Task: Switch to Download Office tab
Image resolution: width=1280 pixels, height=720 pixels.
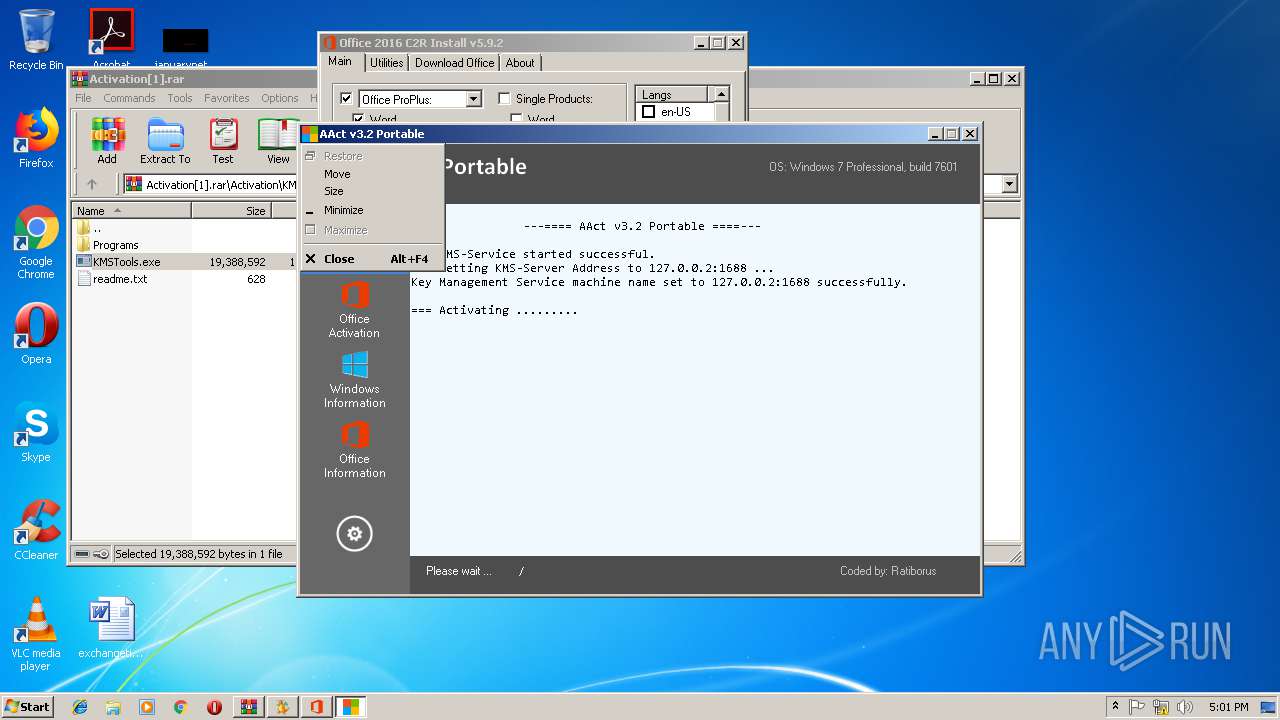Action: pos(454,63)
